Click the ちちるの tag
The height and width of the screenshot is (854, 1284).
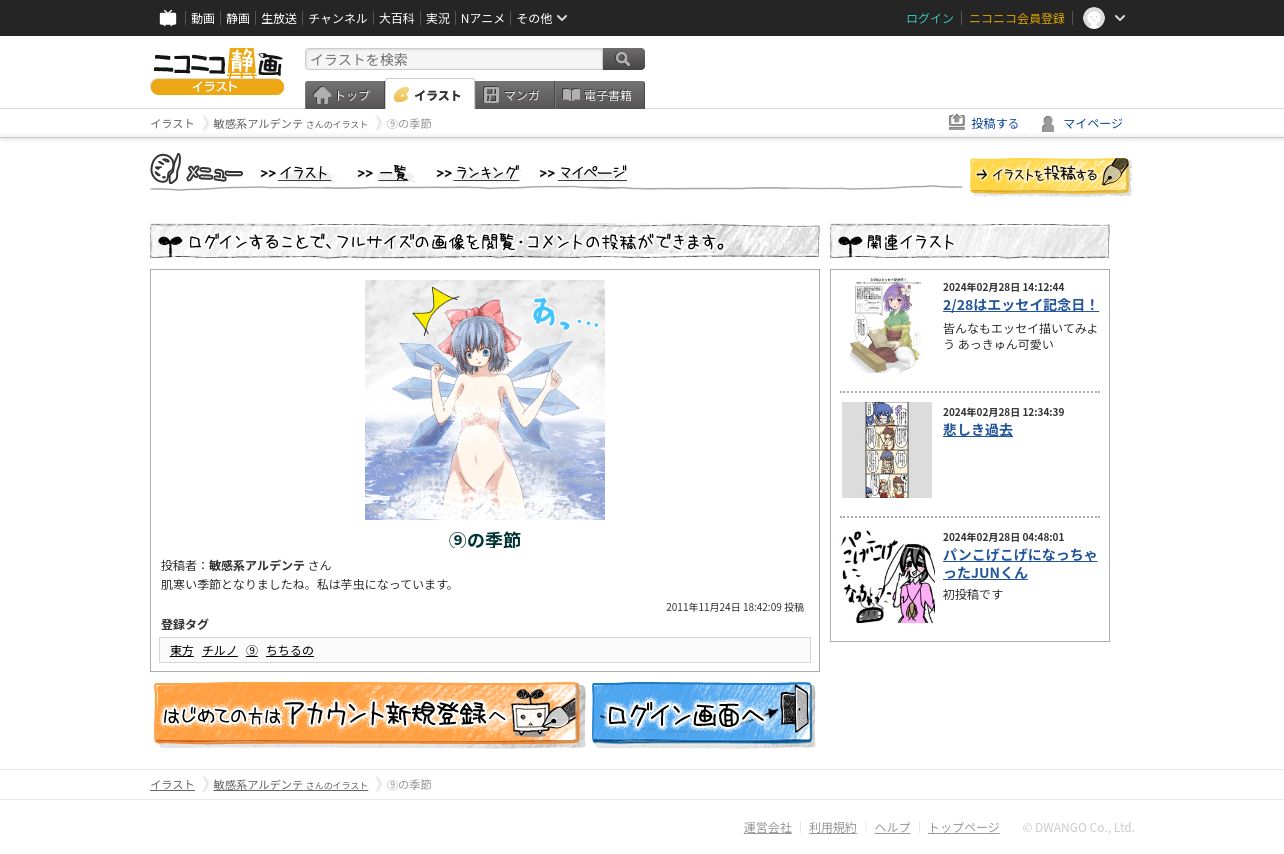[290, 650]
